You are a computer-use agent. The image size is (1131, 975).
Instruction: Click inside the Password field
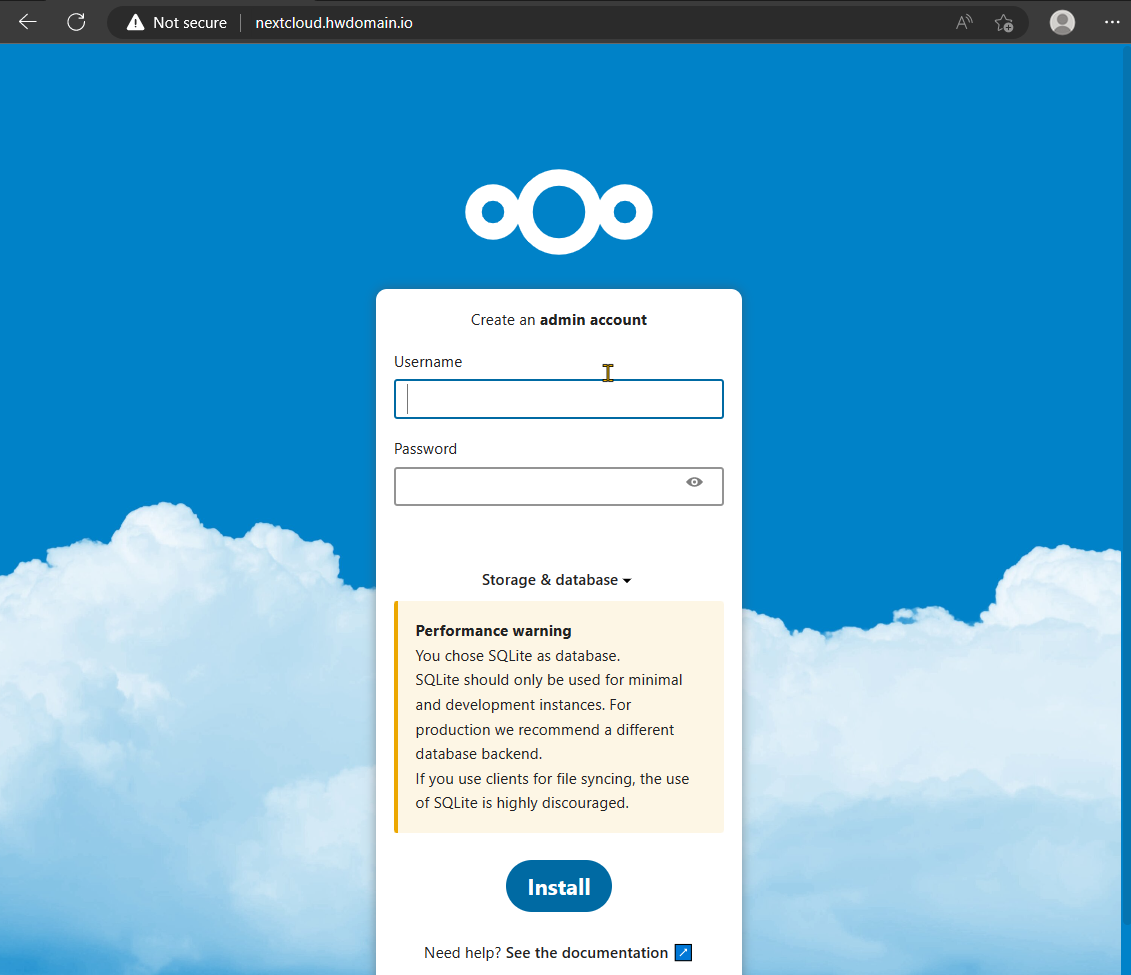[x=540, y=486]
